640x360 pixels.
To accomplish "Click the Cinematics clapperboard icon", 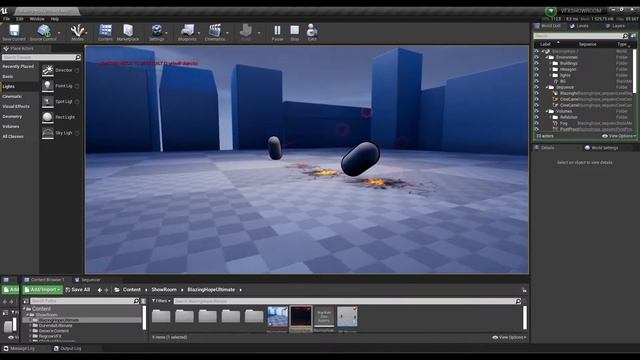I will coord(215,31).
